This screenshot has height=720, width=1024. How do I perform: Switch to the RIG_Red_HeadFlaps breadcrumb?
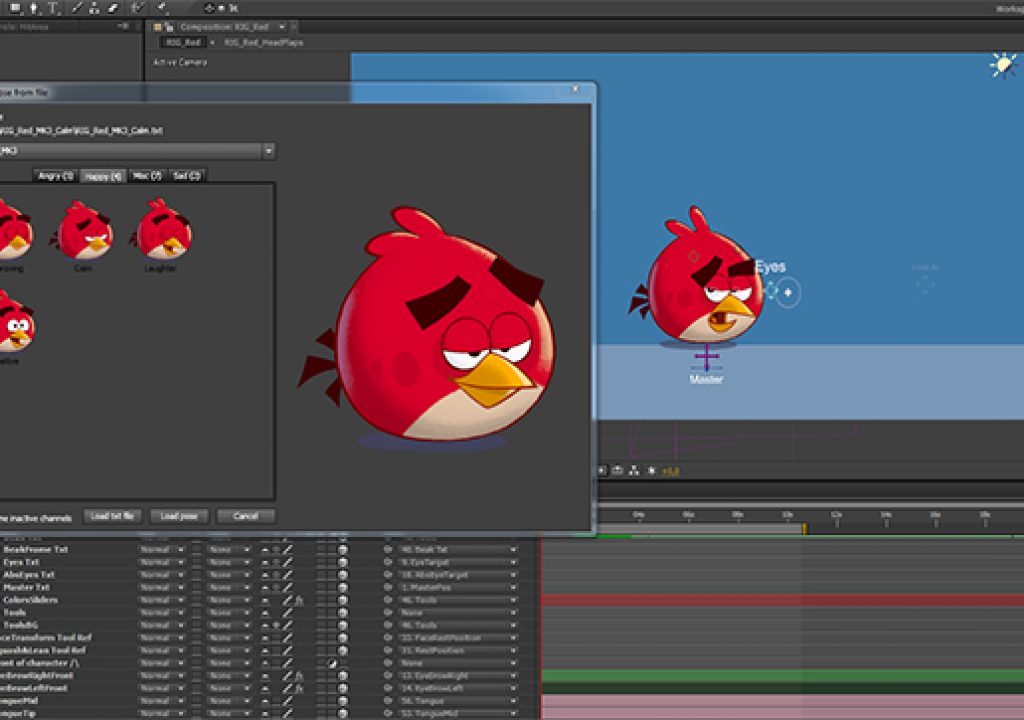(264, 42)
